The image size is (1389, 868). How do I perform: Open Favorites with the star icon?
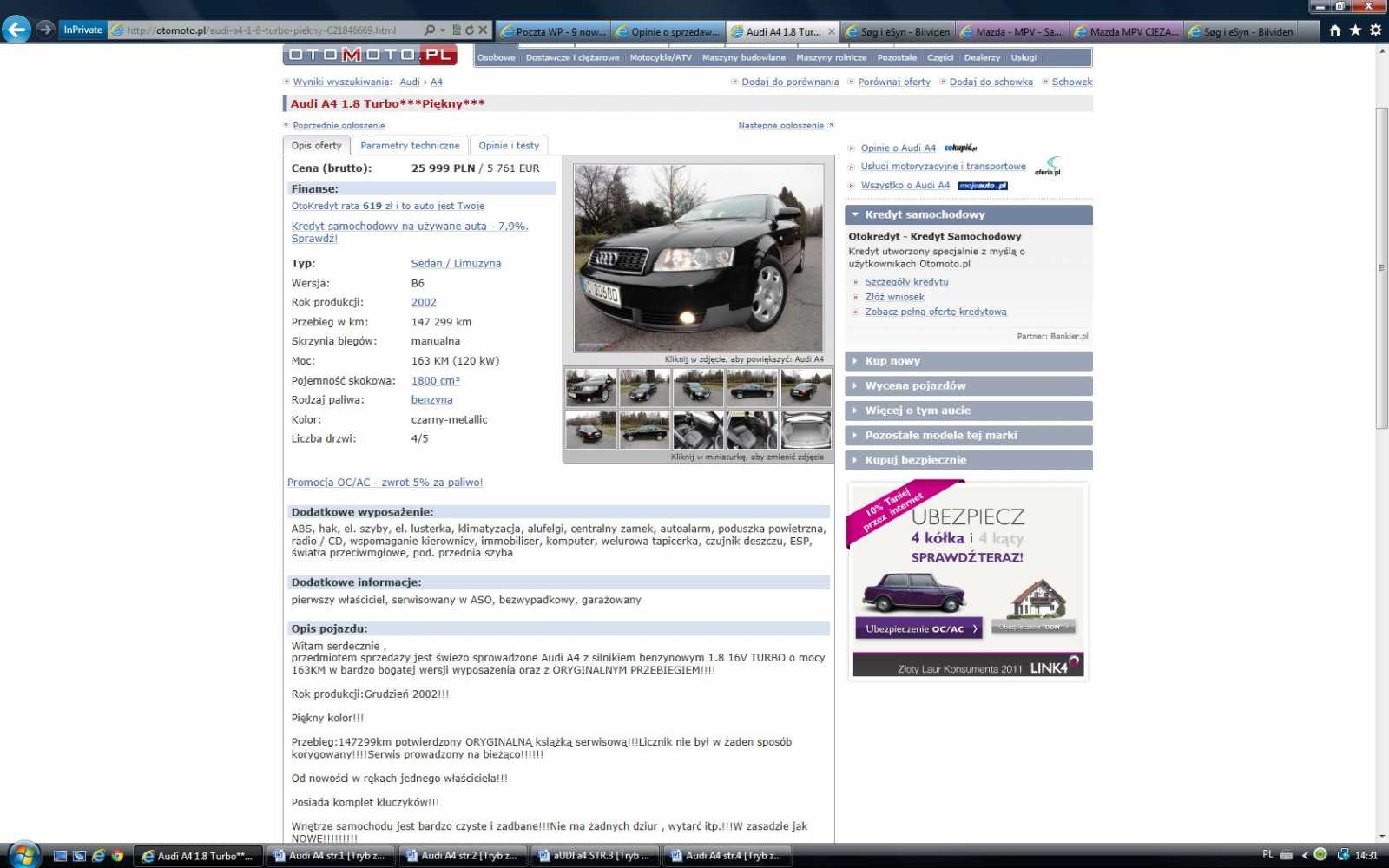[1355, 30]
